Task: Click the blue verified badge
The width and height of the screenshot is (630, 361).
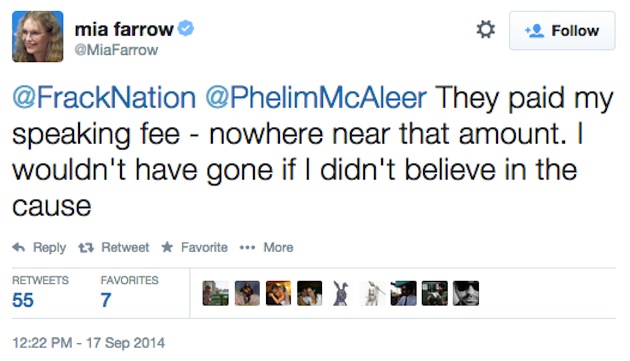Action: 186,29
